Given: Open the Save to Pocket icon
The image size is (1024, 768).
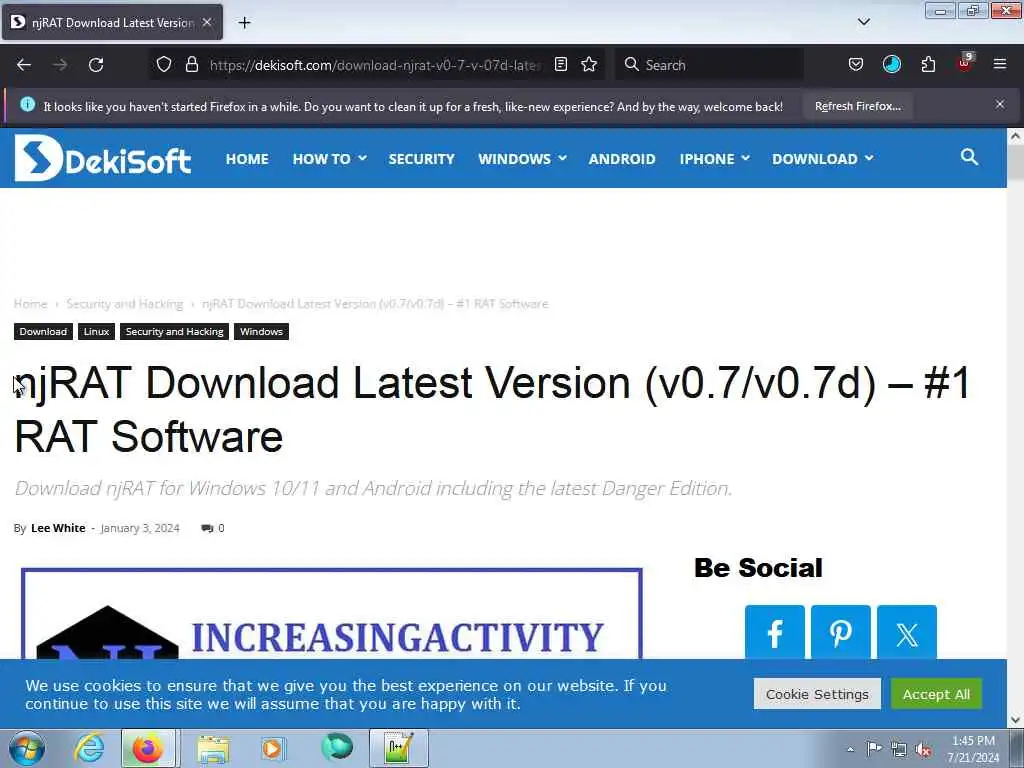Looking at the screenshot, I should click(856, 64).
